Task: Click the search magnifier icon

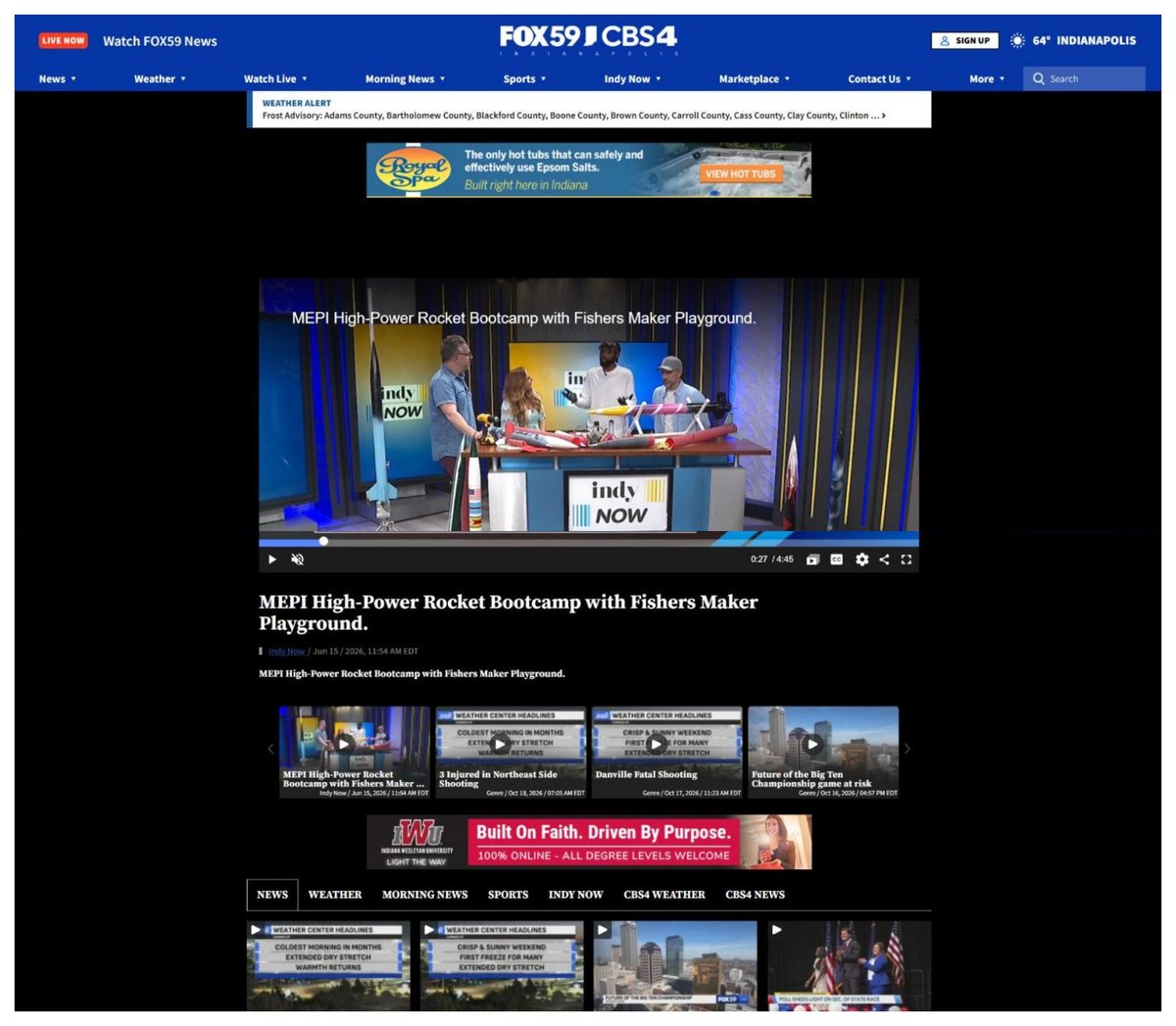Action: (x=1039, y=78)
